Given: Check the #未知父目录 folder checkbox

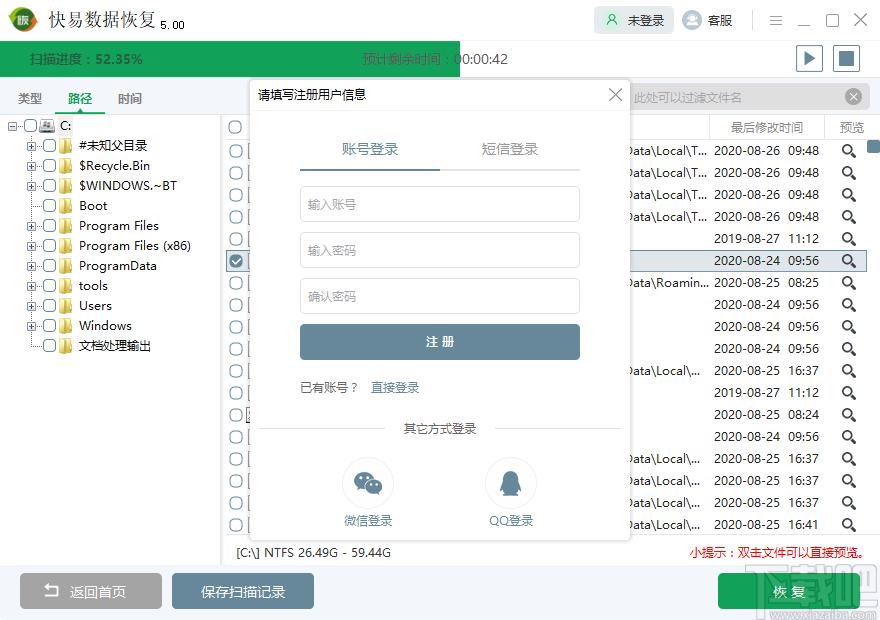Looking at the screenshot, I should point(49,146).
